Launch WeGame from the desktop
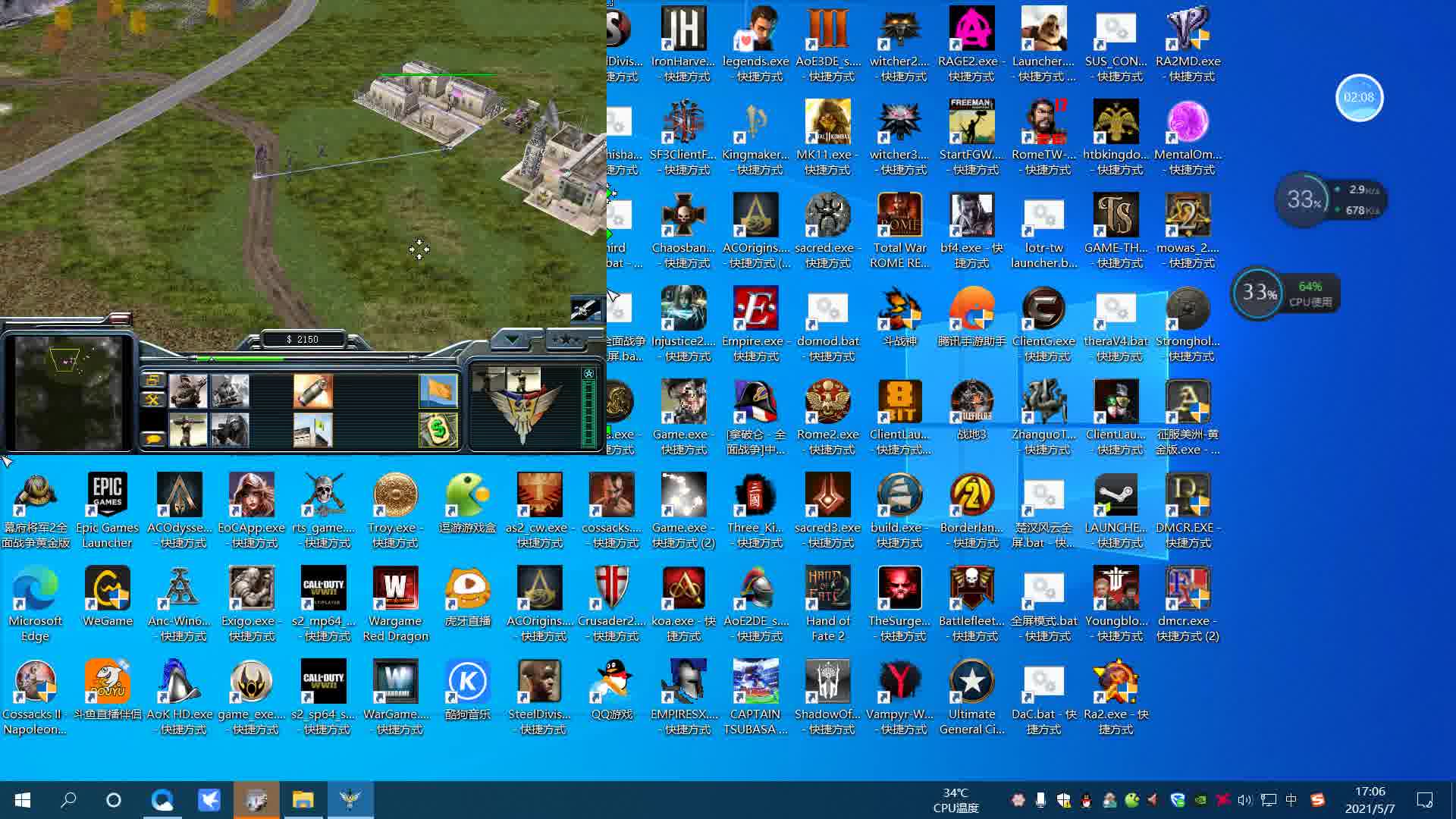 (x=107, y=598)
